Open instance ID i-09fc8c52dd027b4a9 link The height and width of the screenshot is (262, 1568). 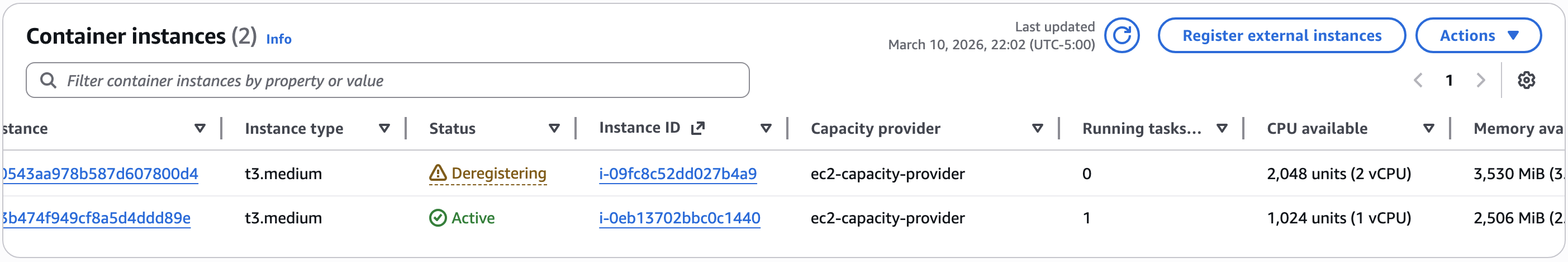677,174
